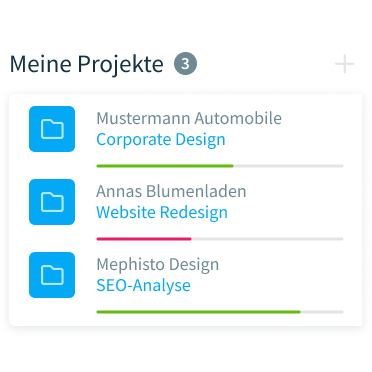Screen dimensions: 372x372
Task: Click the Meine Projekte heading
Action: (x=87, y=64)
